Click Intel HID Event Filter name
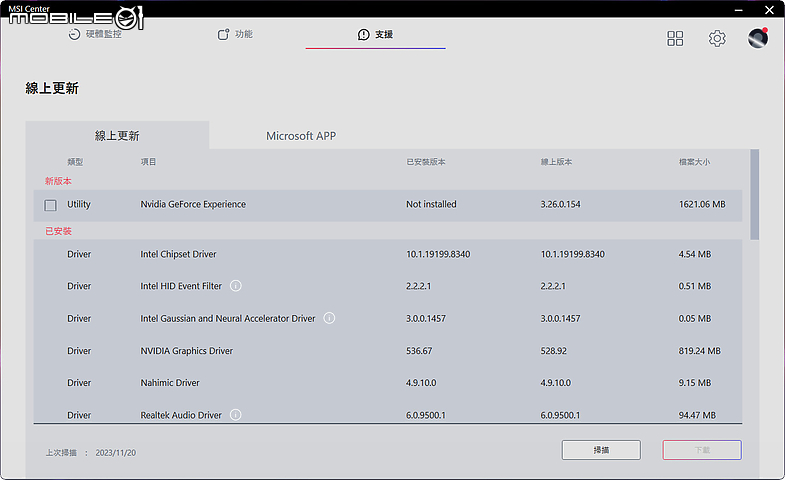This screenshot has height=480, width=785. [x=181, y=286]
